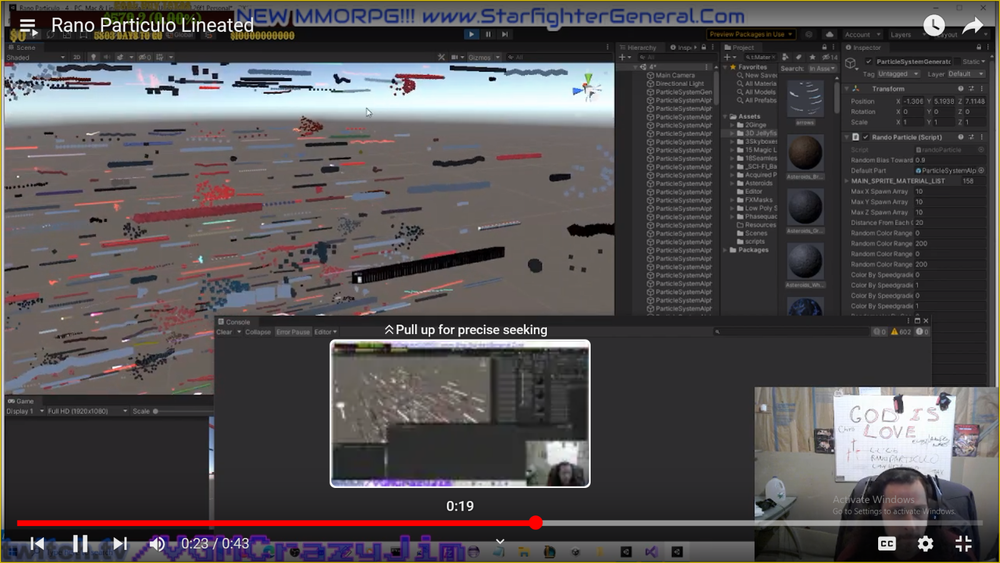Open the Gizmos dropdown
Viewport: 1000px width, 563px height.
483,57
